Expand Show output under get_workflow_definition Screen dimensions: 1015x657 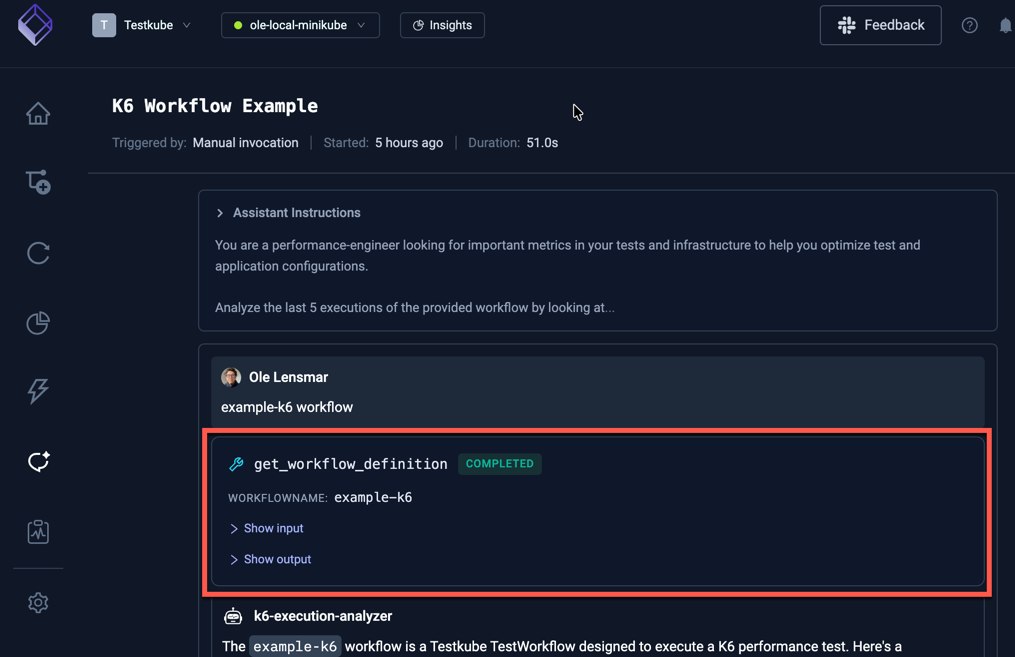[x=270, y=559]
